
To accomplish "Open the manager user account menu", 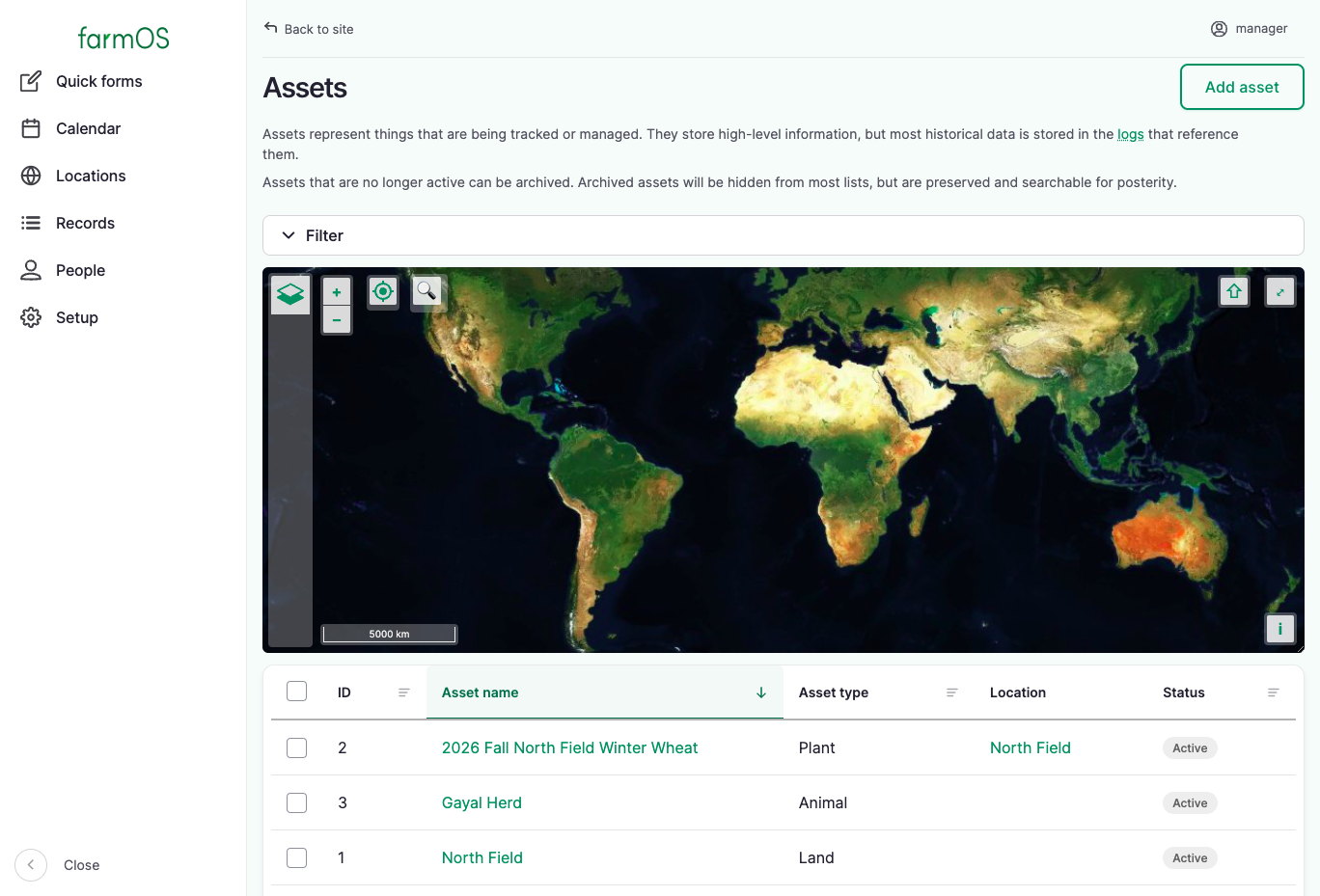I will click(1249, 29).
